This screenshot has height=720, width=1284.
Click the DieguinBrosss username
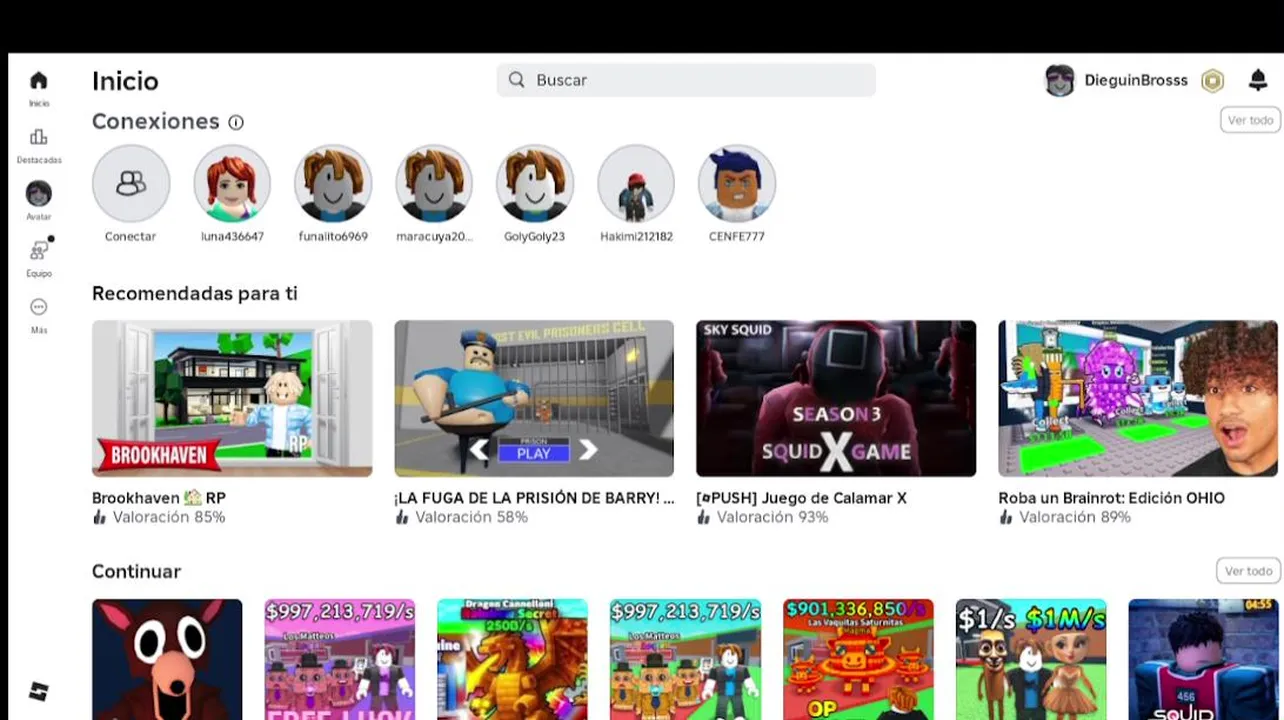(x=1136, y=80)
